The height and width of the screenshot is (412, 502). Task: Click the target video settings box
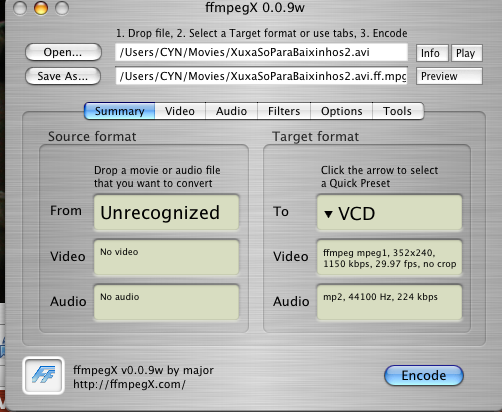pos(389,258)
